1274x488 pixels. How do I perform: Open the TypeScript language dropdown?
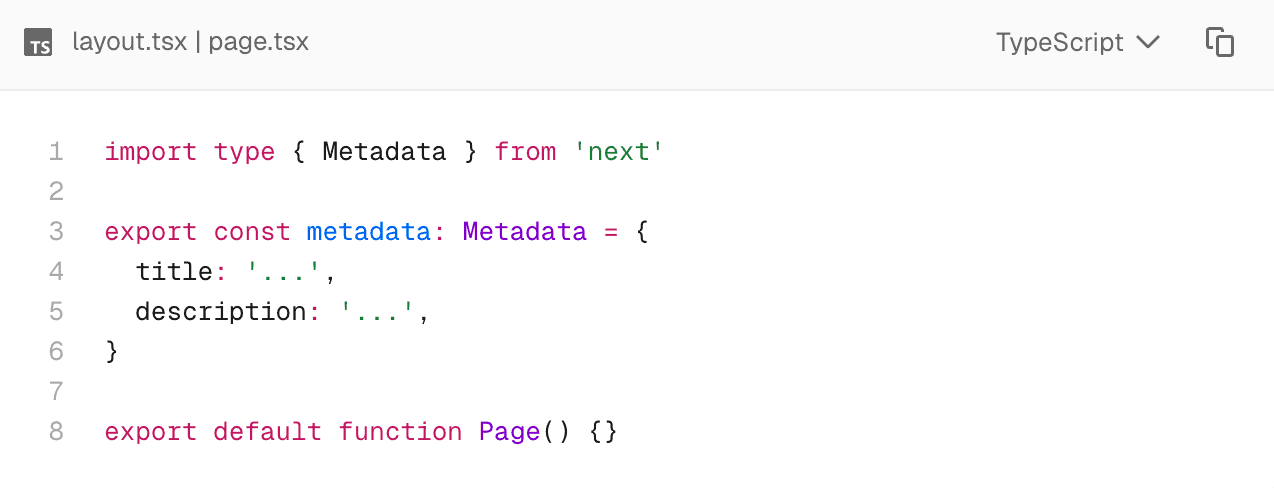point(1077,43)
